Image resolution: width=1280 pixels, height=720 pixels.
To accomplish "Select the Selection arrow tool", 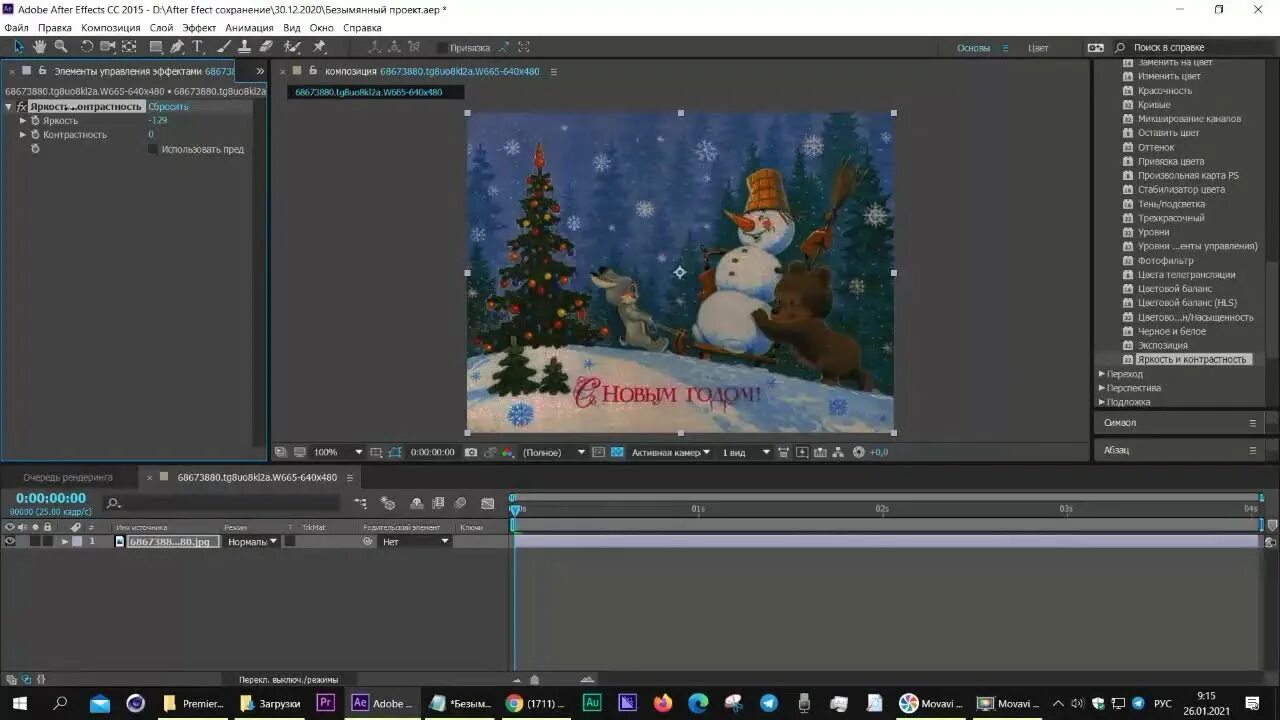I will coord(18,46).
